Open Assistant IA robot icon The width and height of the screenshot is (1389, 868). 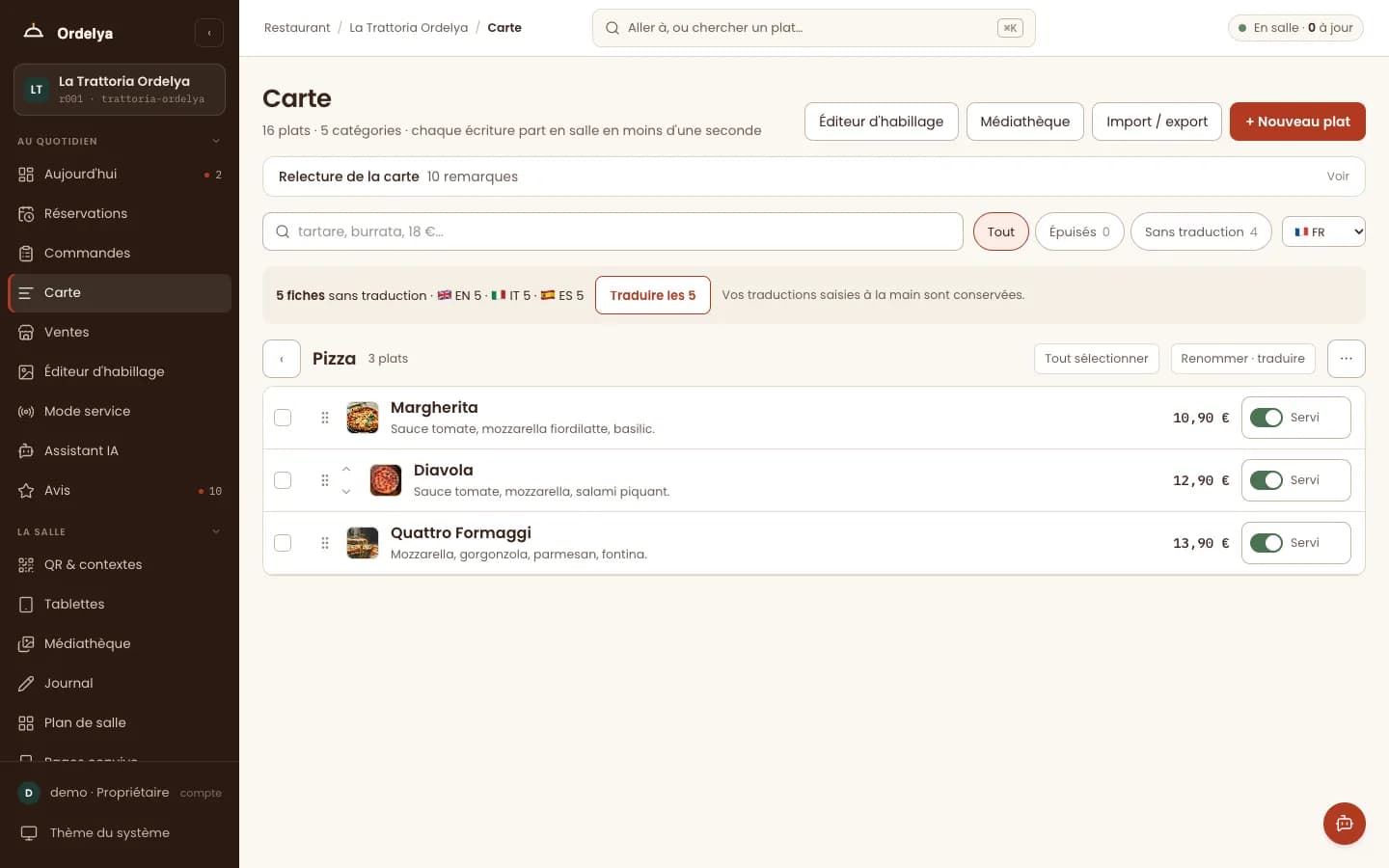click(26, 451)
